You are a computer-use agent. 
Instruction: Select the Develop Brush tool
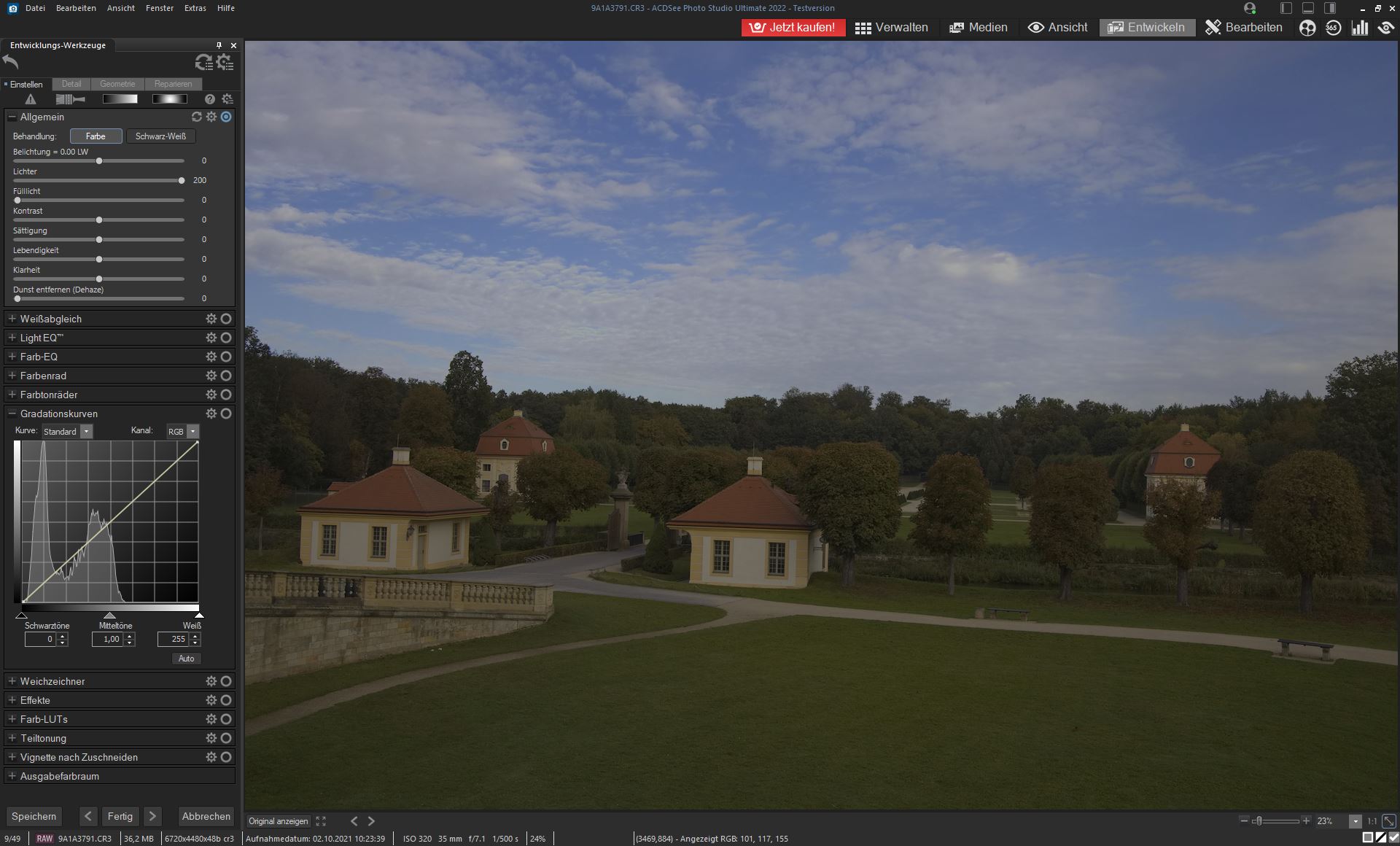(70, 99)
